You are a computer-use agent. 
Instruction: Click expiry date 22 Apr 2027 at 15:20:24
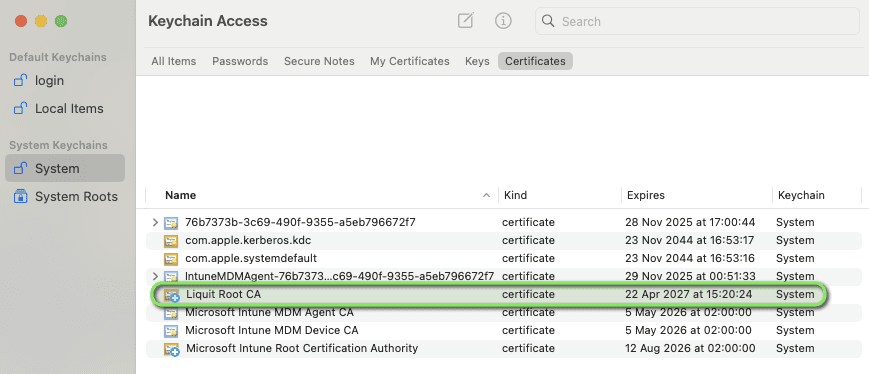[689, 294]
